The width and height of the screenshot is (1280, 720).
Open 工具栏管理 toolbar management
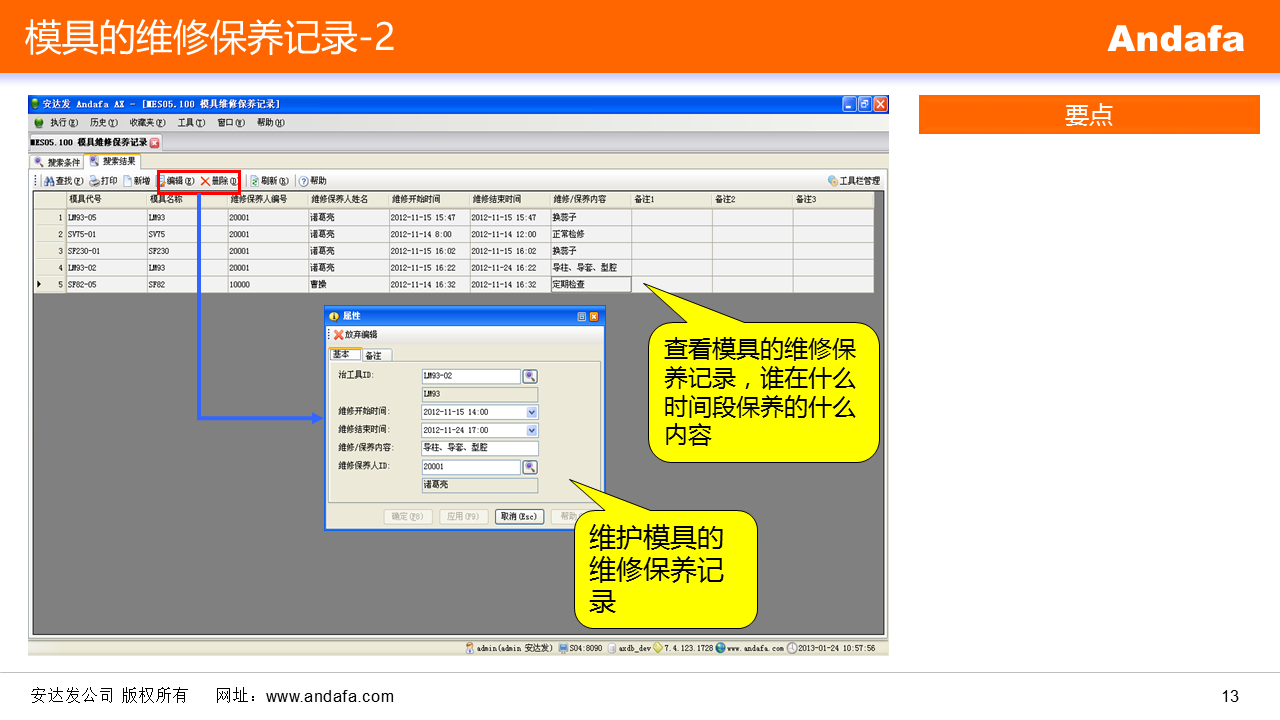[833, 181]
